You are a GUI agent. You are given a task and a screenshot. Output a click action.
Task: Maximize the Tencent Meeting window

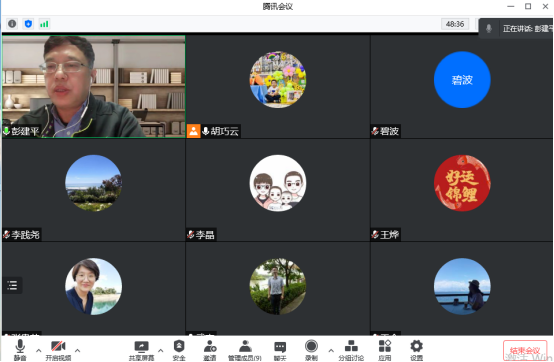(528, 6)
